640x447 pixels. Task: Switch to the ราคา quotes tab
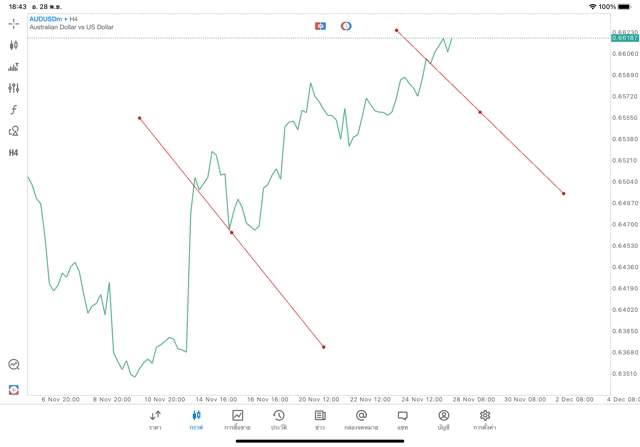tap(155, 420)
